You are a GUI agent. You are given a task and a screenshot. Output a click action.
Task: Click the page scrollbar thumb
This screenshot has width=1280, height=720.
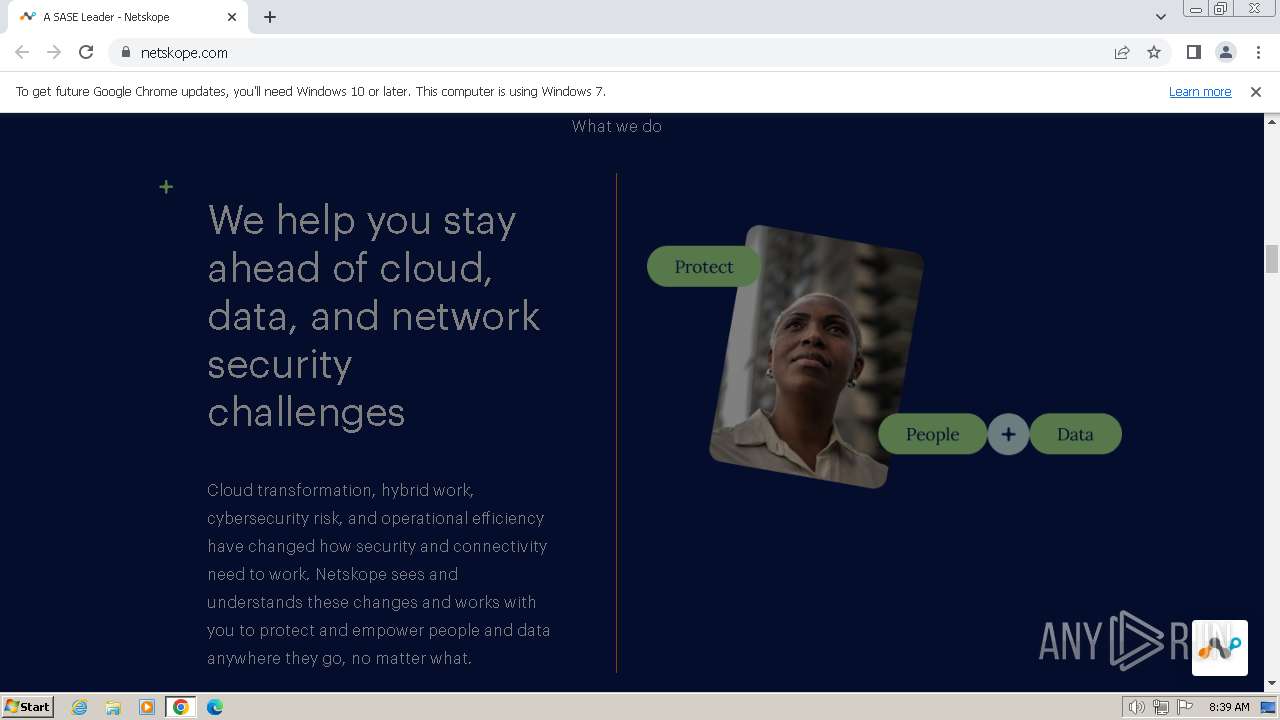click(x=1272, y=258)
